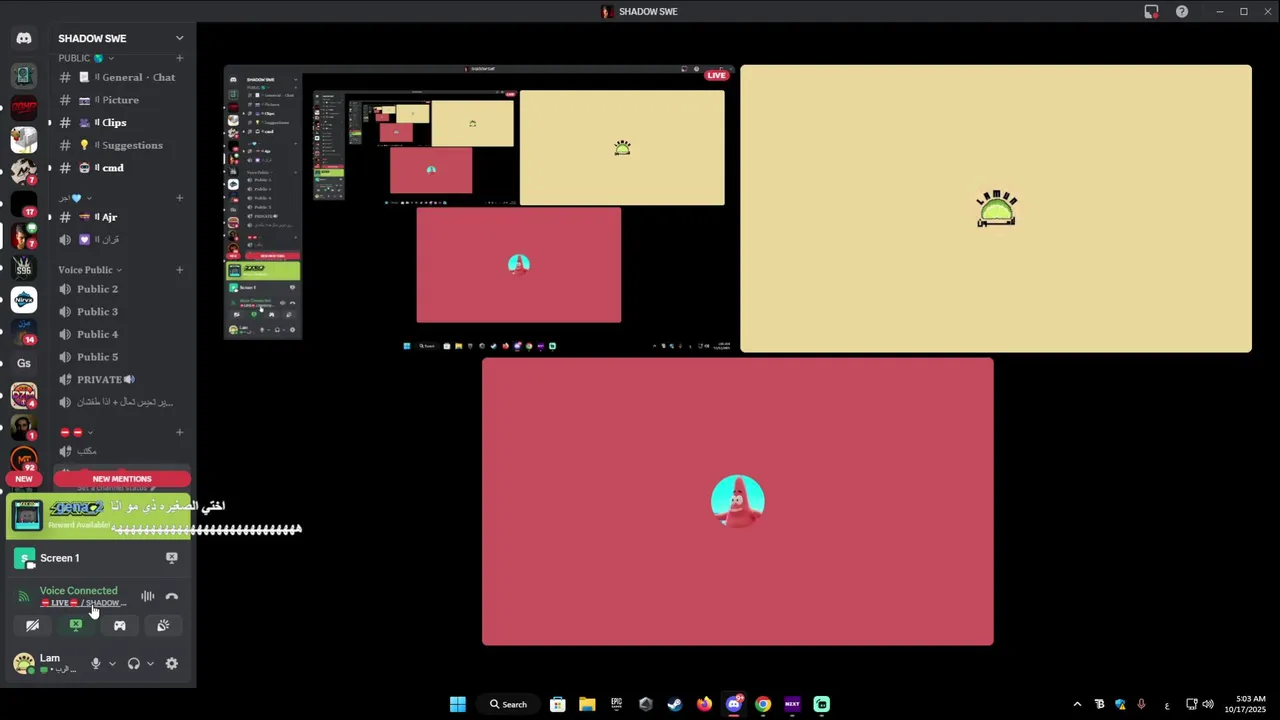Open the soundboard icon in voice panel
This screenshot has width=1280, height=720.
pos(163,625)
